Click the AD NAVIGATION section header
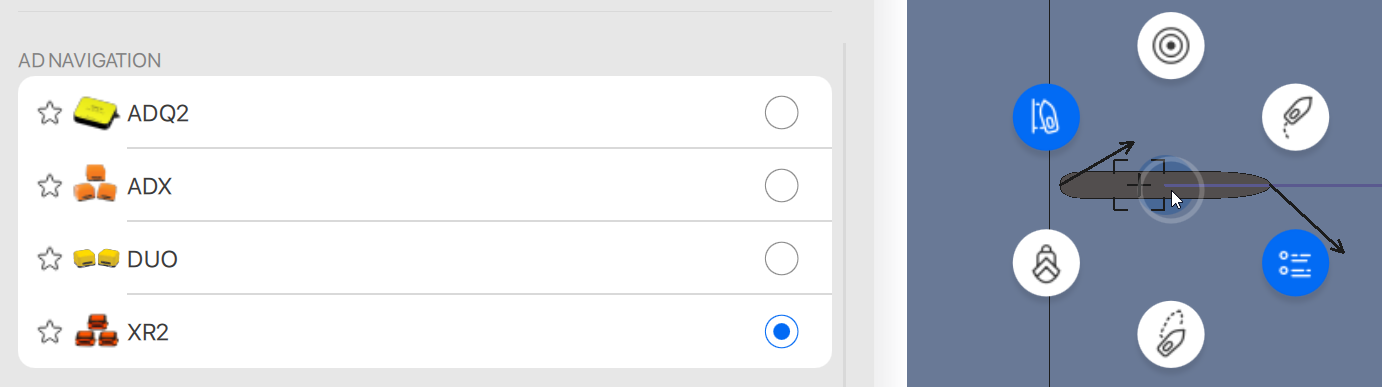Image resolution: width=1382 pixels, height=387 pixels. [x=90, y=61]
